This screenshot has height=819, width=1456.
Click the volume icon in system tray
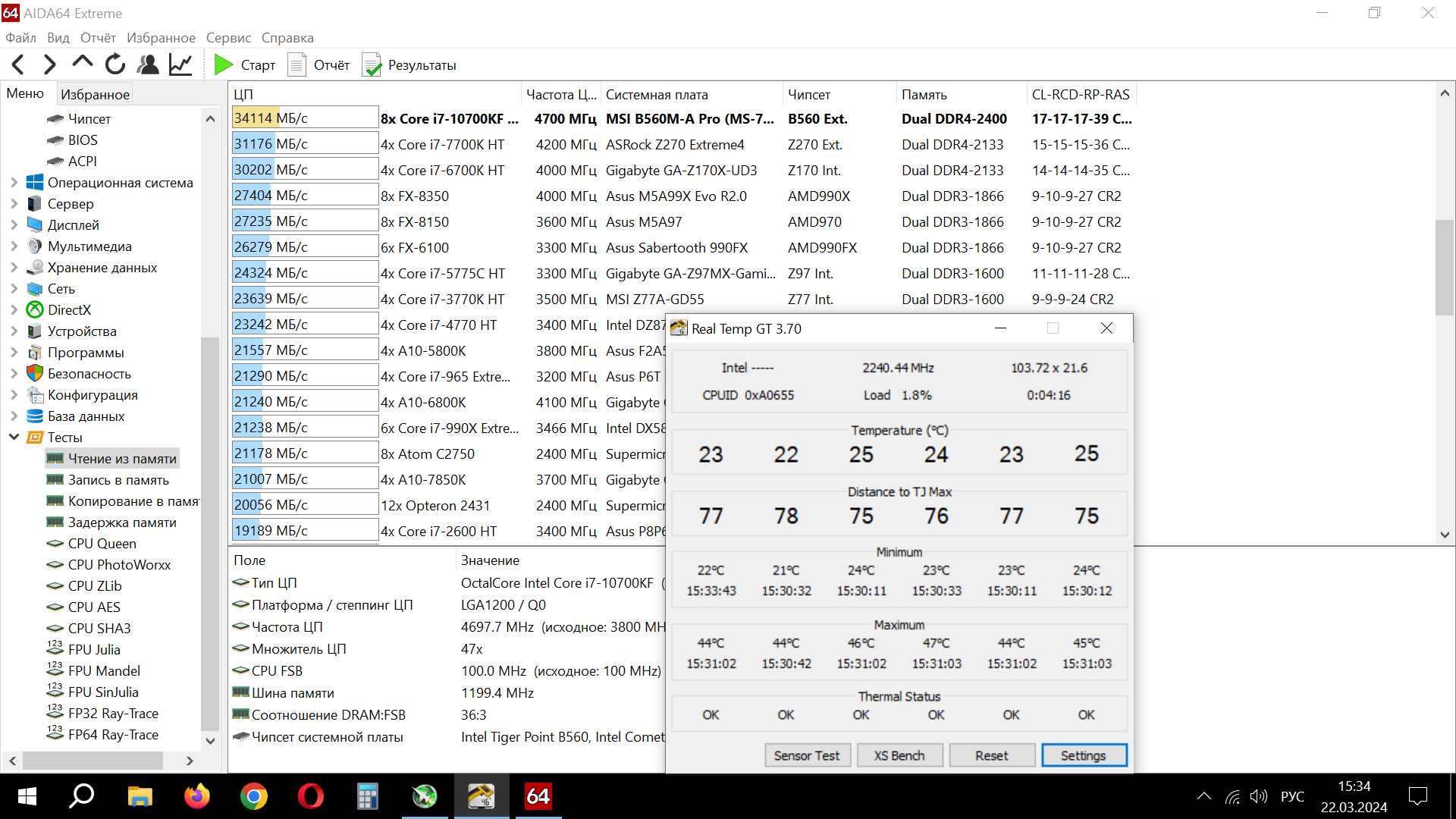point(1259,796)
